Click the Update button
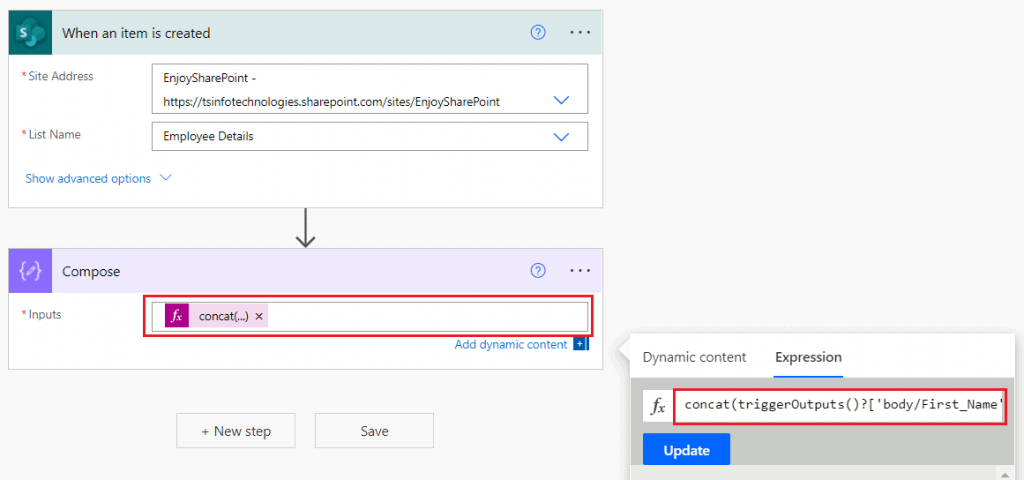The image size is (1024, 480). click(686, 450)
